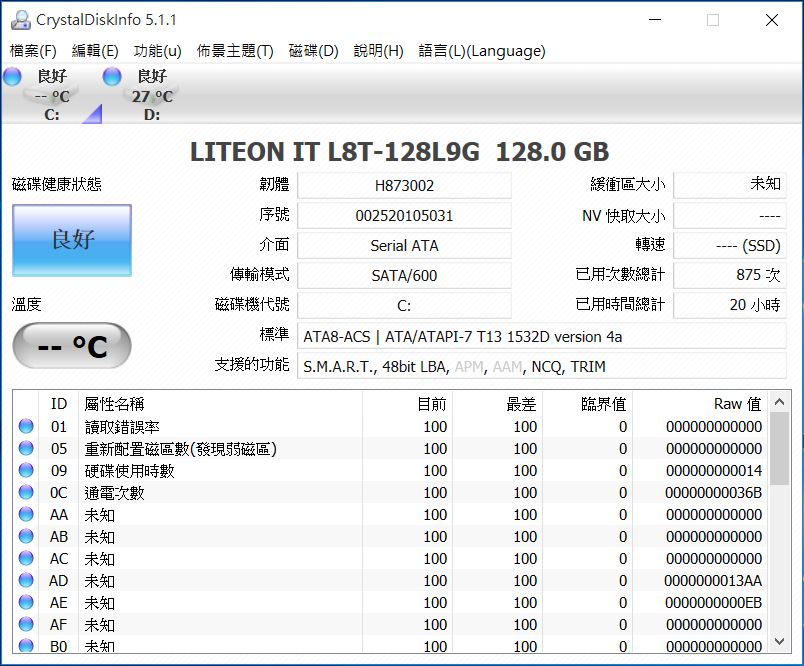This screenshot has width=804, height=666.
Task: Click the status orb for attribute AB
Action: click(26, 536)
